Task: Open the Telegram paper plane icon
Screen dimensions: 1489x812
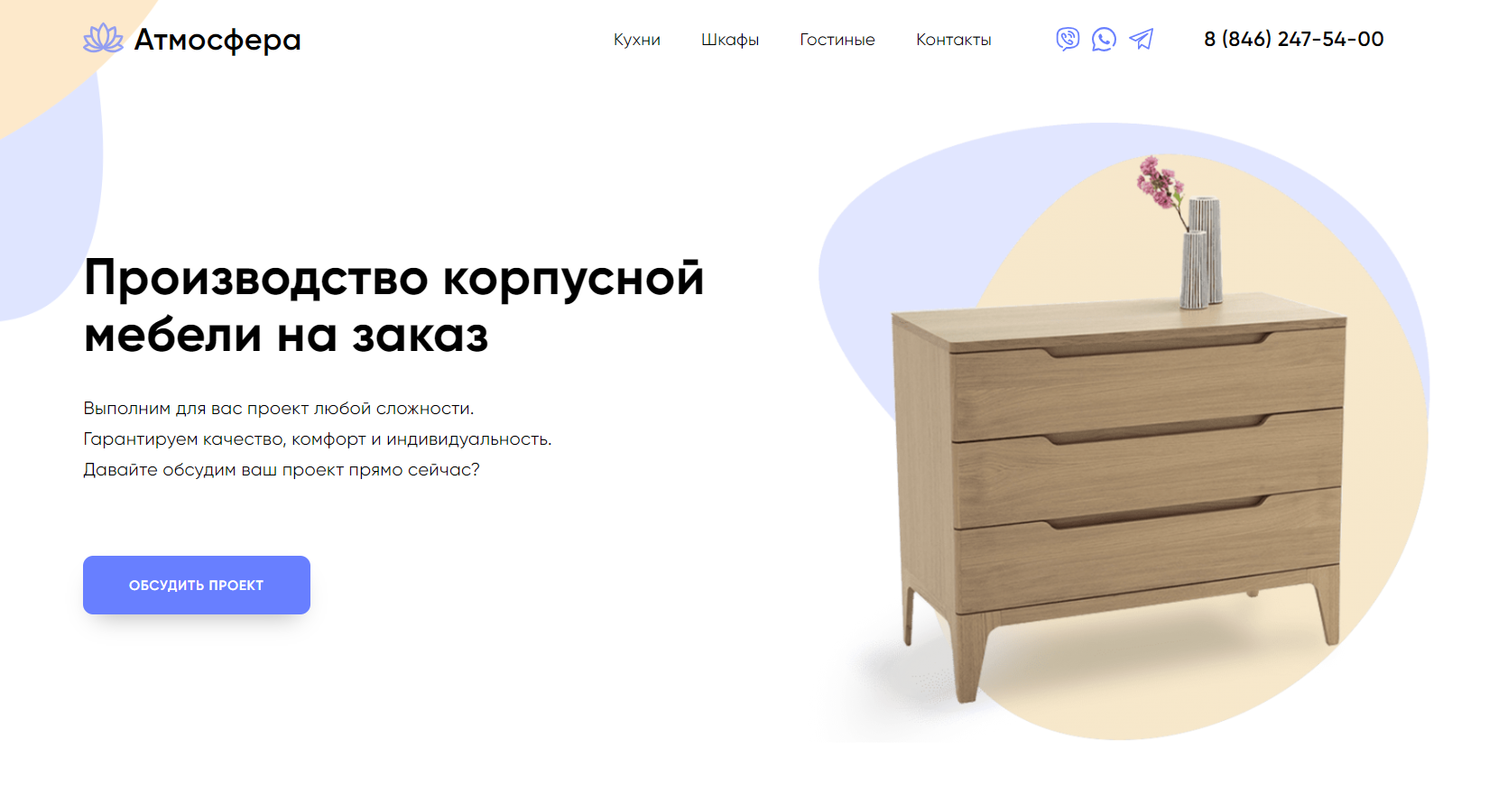Action: [1142, 39]
